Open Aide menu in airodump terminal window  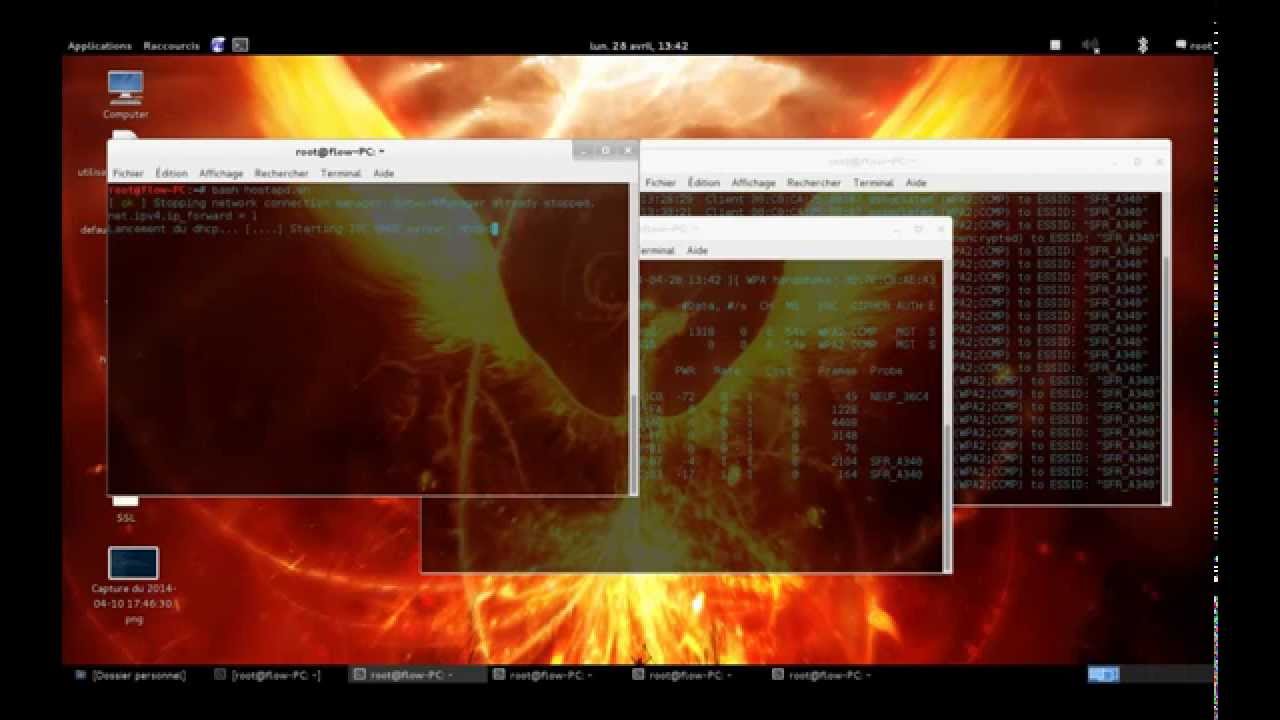tap(697, 250)
